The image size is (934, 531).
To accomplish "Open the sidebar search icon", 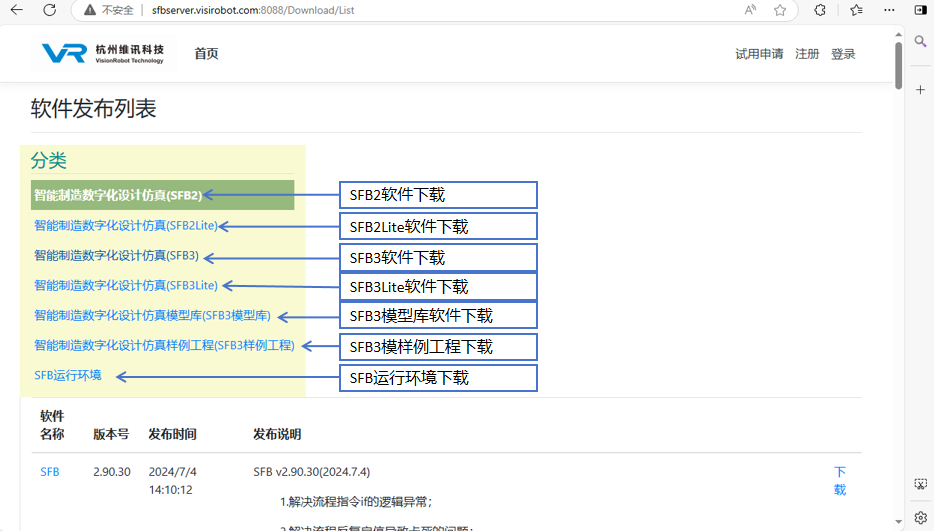I will 920,41.
